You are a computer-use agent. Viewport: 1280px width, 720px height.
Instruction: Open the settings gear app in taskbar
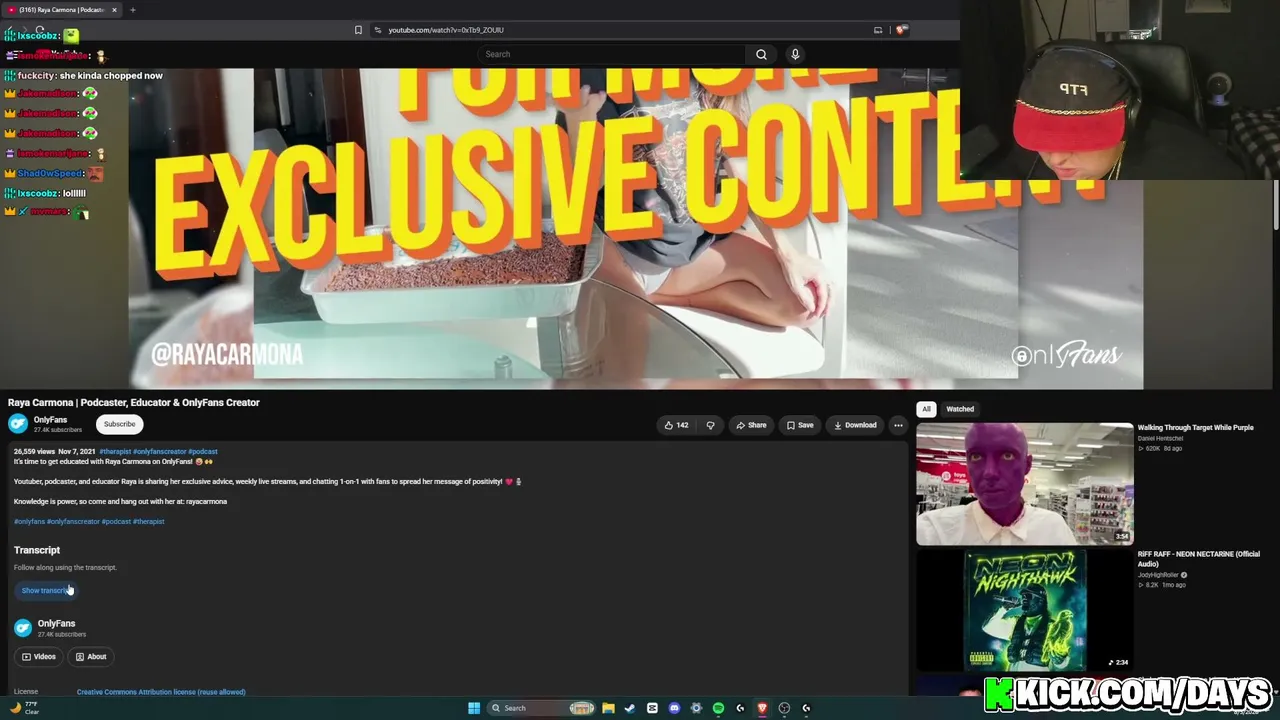tap(696, 708)
